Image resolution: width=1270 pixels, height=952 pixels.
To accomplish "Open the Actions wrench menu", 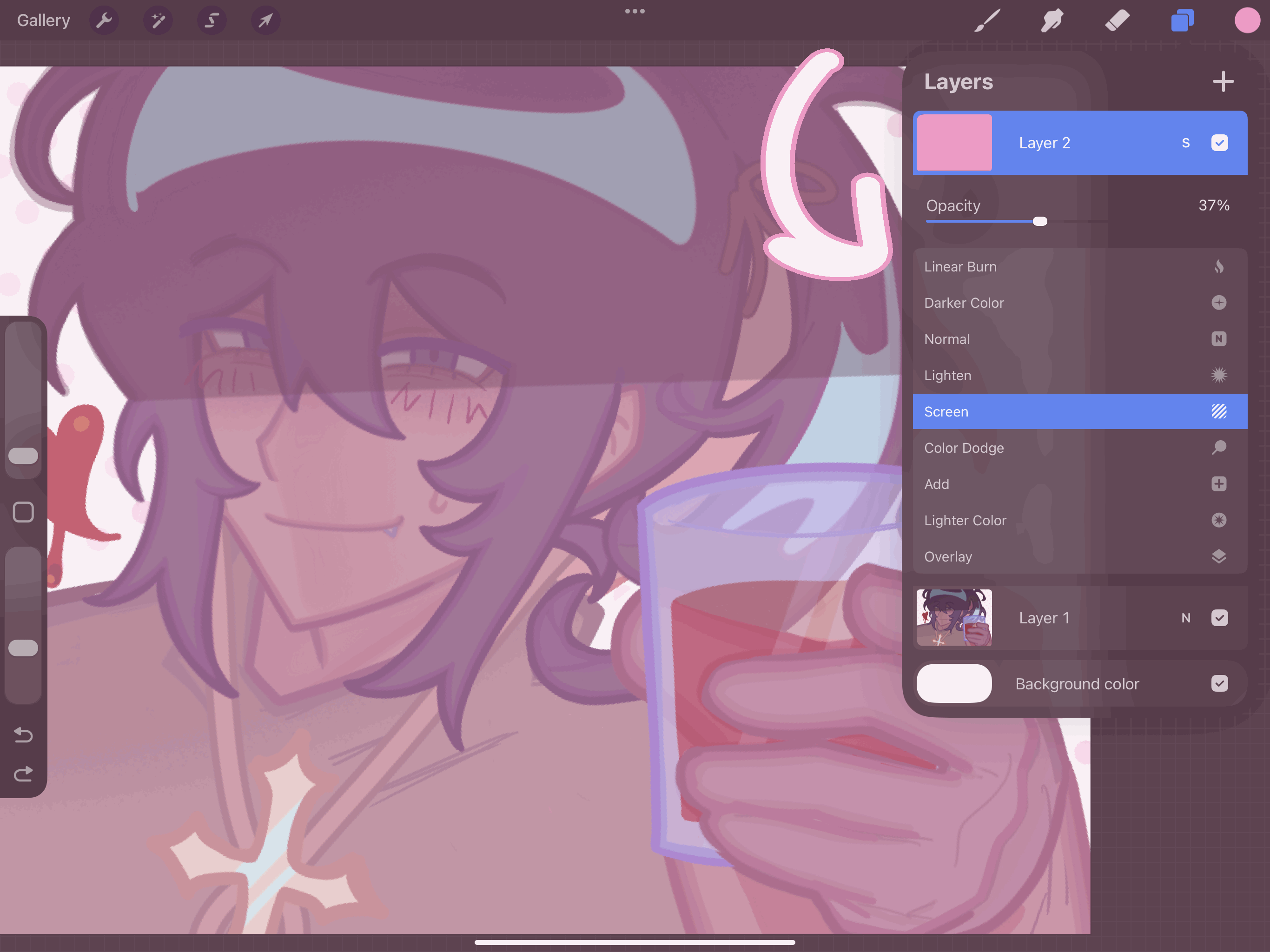I will click(x=104, y=20).
